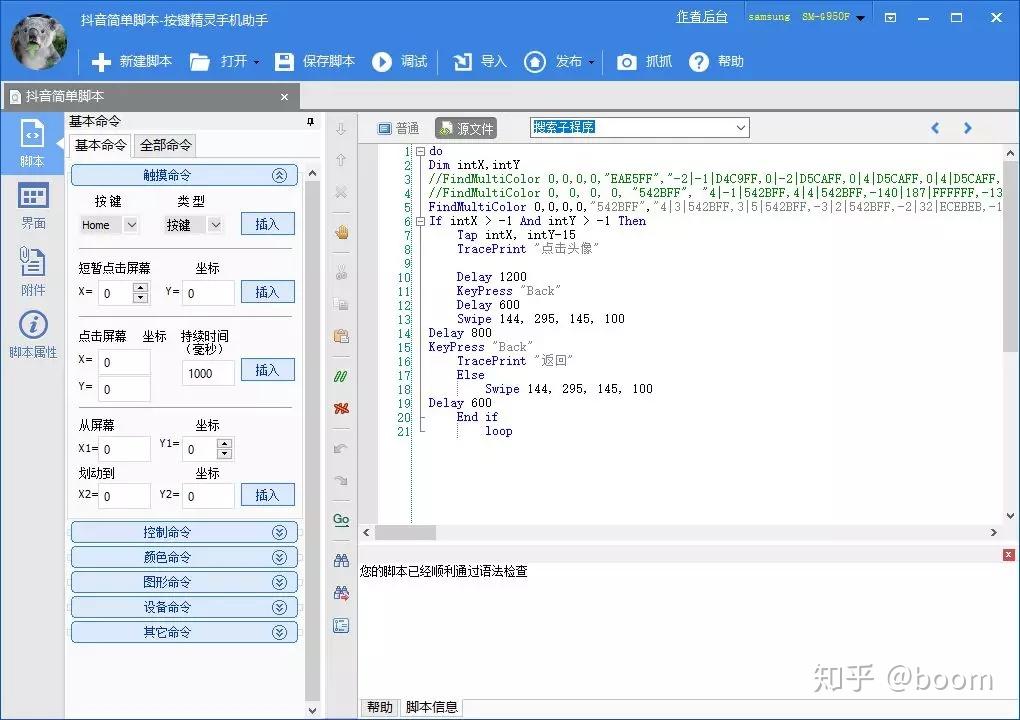Expand the 其它命令 section
The width and height of the screenshot is (1020, 720).
[x=280, y=632]
